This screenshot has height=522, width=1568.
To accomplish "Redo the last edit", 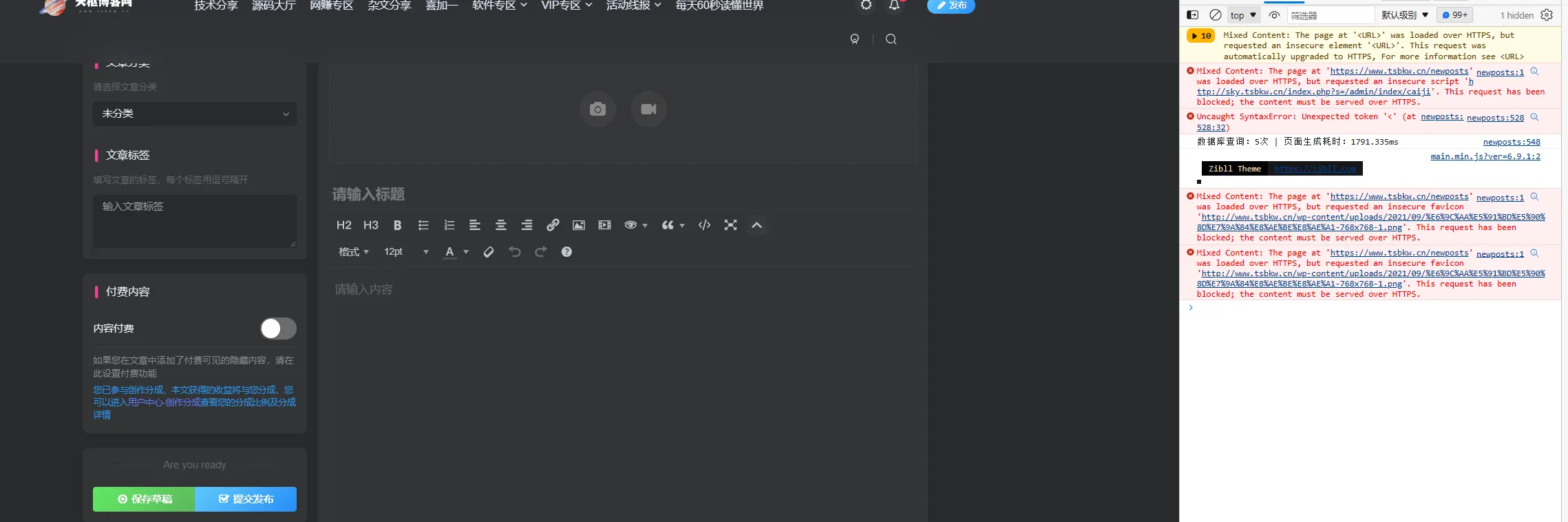I will 541,252.
